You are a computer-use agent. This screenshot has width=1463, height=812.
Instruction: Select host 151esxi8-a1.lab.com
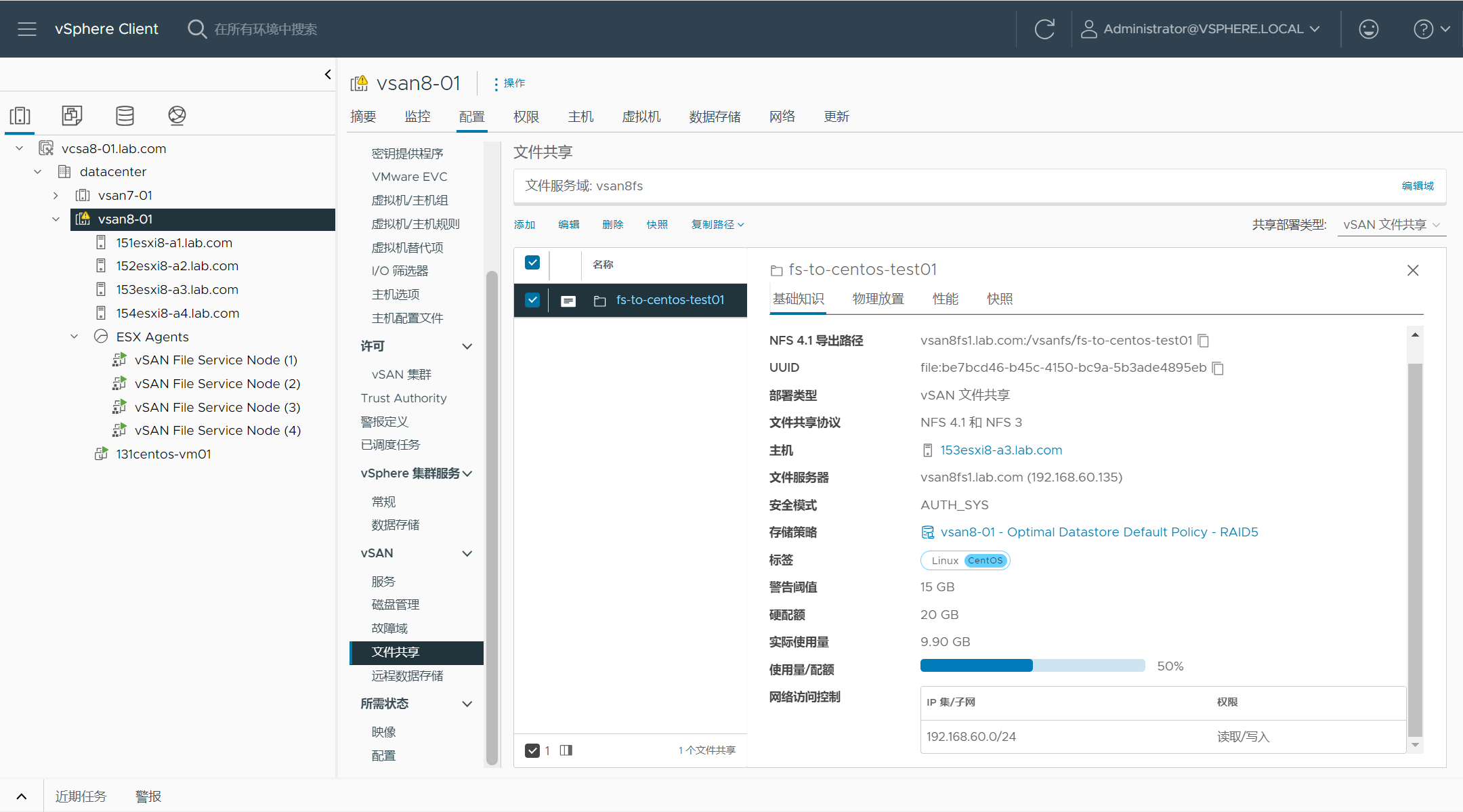[x=173, y=242]
